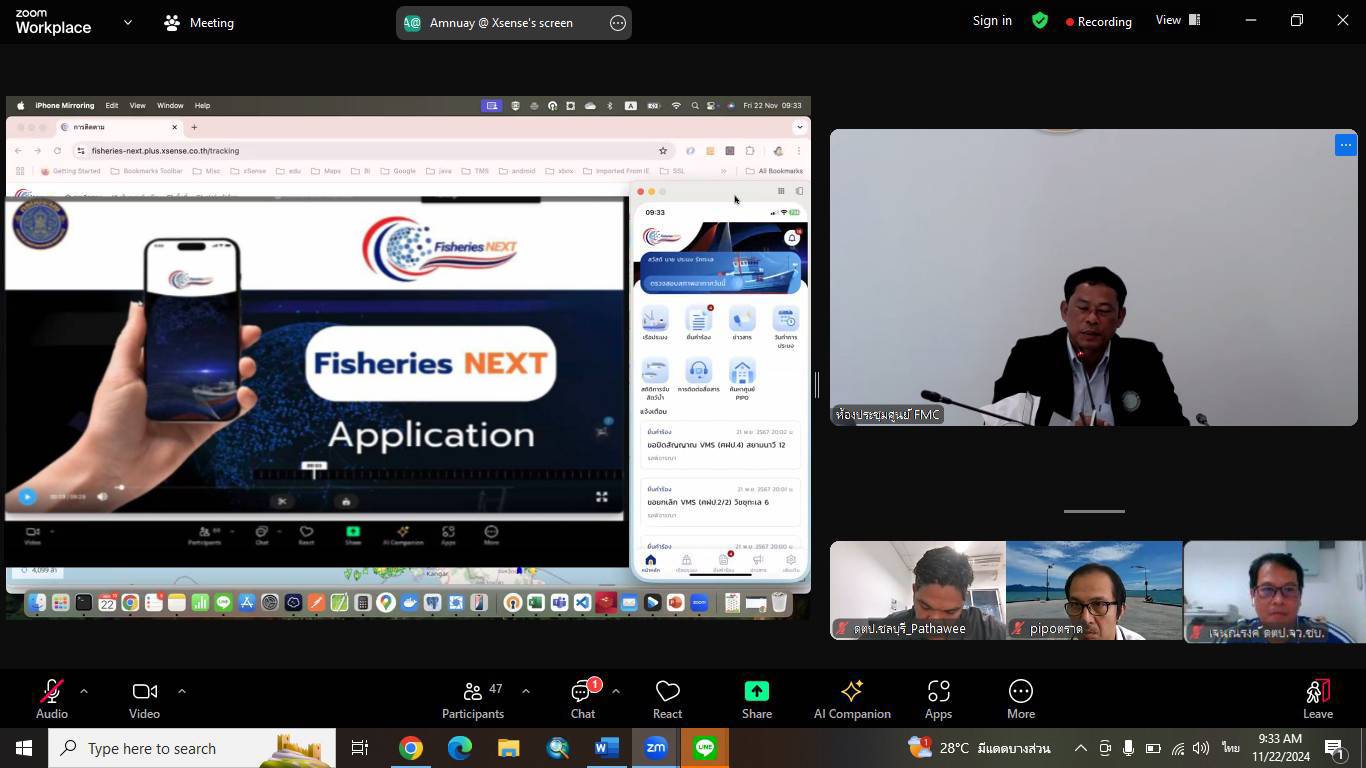The image size is (1366, 768).
Task: Click the Recording indicator
Action: coord(1099,21)
